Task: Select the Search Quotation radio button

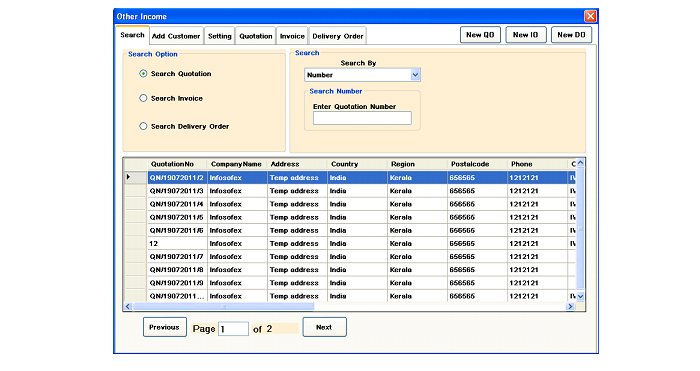Action: pyautogui.click(x=143, y=74)
